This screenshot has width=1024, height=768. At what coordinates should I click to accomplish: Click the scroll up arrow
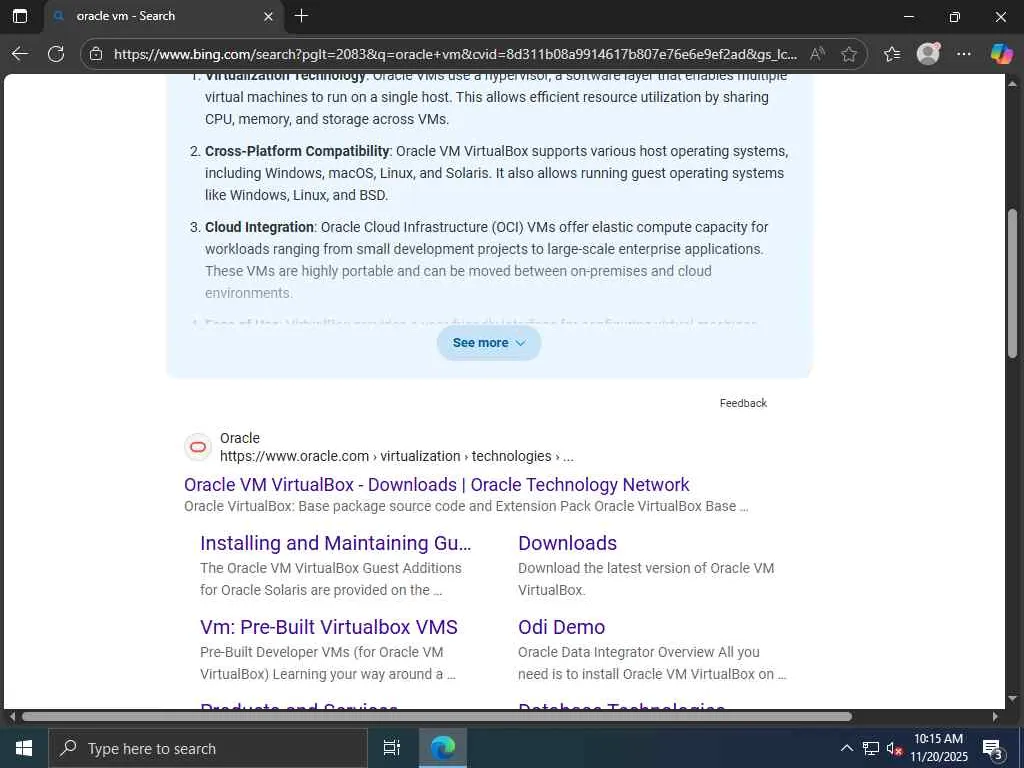click(x=1012, y=83)
